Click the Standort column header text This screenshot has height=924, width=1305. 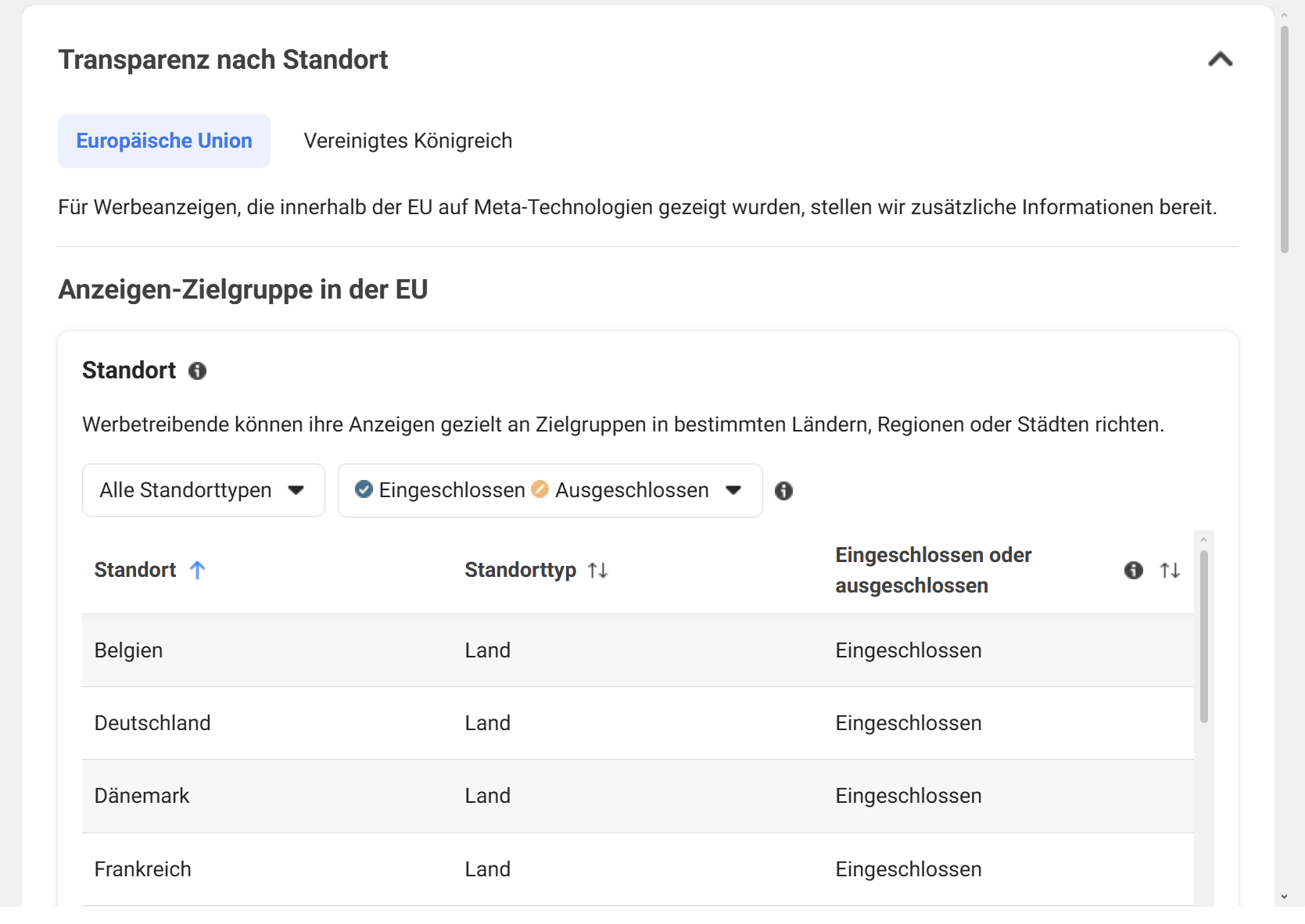134,570
